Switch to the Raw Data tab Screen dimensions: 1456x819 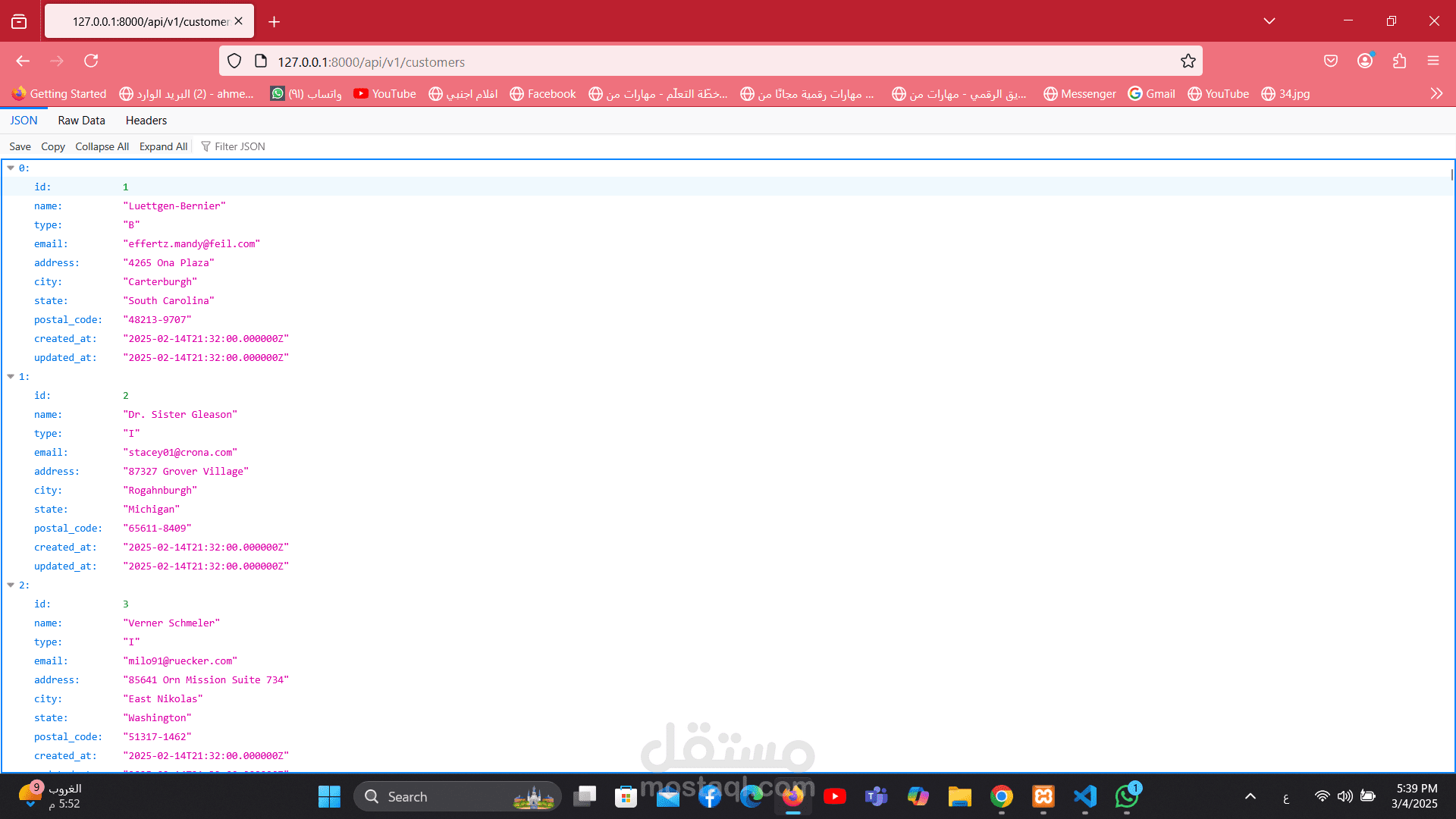81,121
